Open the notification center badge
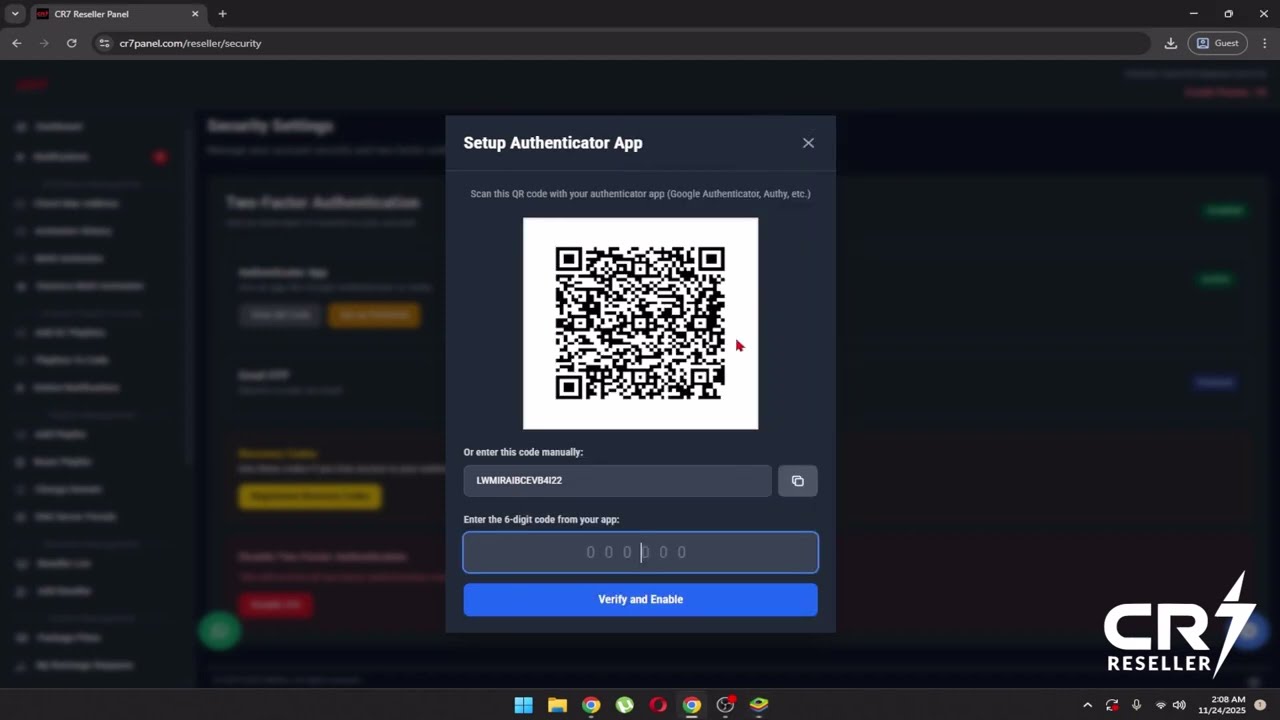Viewport: 1280px width, 720px height. pyautogui.click(x=1260, y=705)
